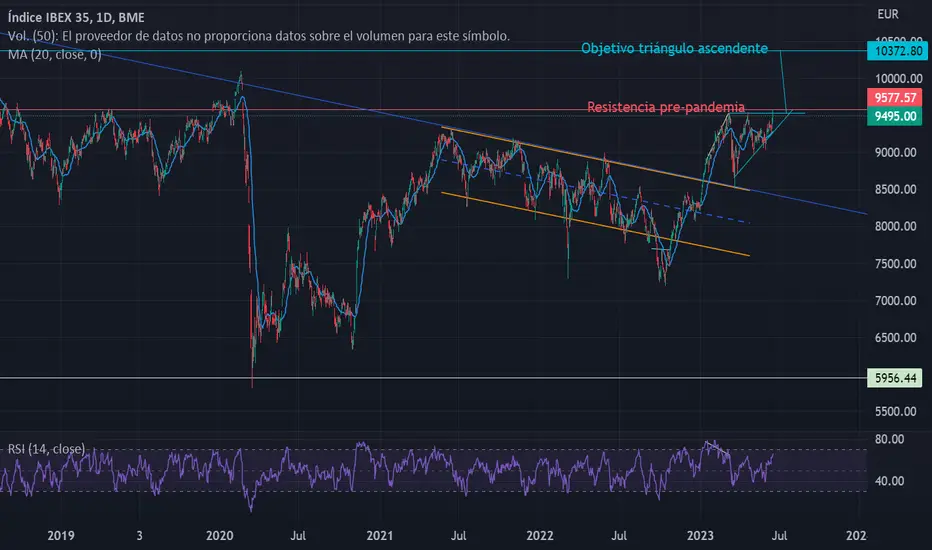The height and width of the screenshot is (550, 932).
Task: Select the 'Objetivo triángulo ascendente' text annotation
Action: pos(674,49)
